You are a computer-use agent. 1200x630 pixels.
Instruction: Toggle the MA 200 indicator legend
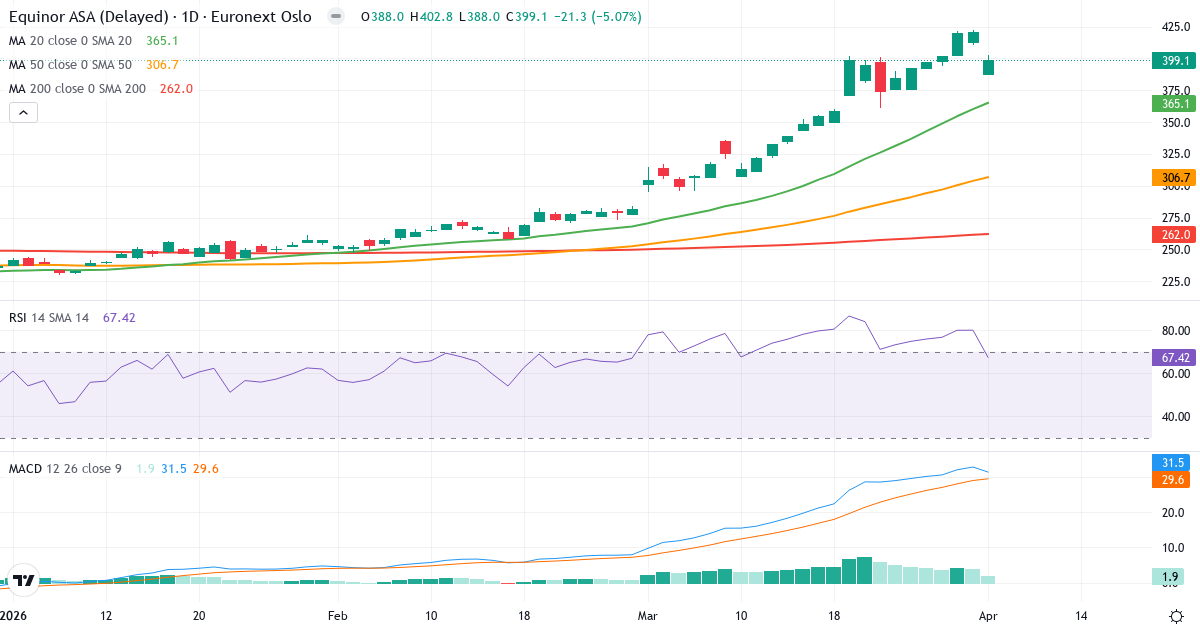[74, 89]
